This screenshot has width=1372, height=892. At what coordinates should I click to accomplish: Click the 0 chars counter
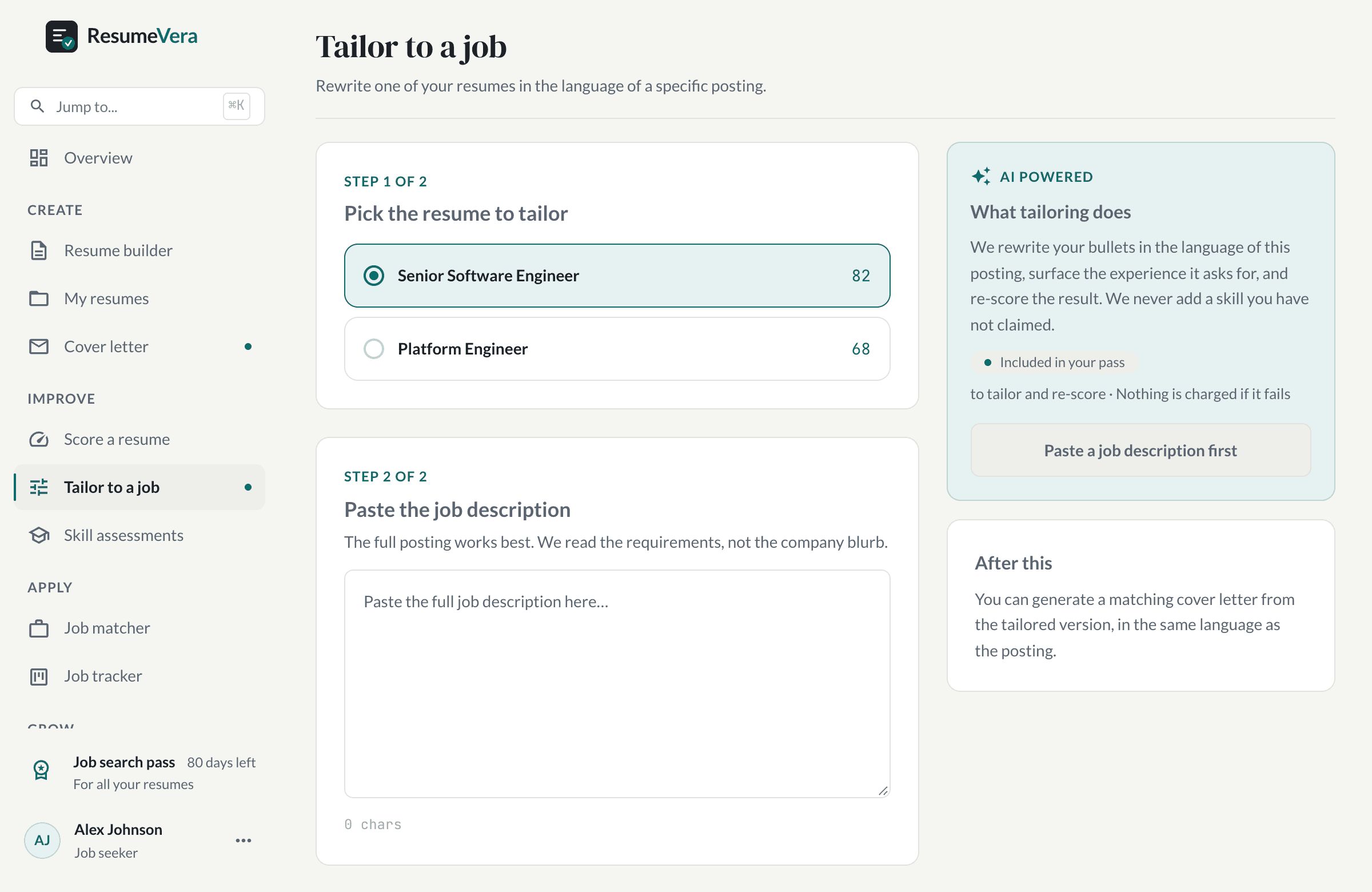click(x=372, y=825)
